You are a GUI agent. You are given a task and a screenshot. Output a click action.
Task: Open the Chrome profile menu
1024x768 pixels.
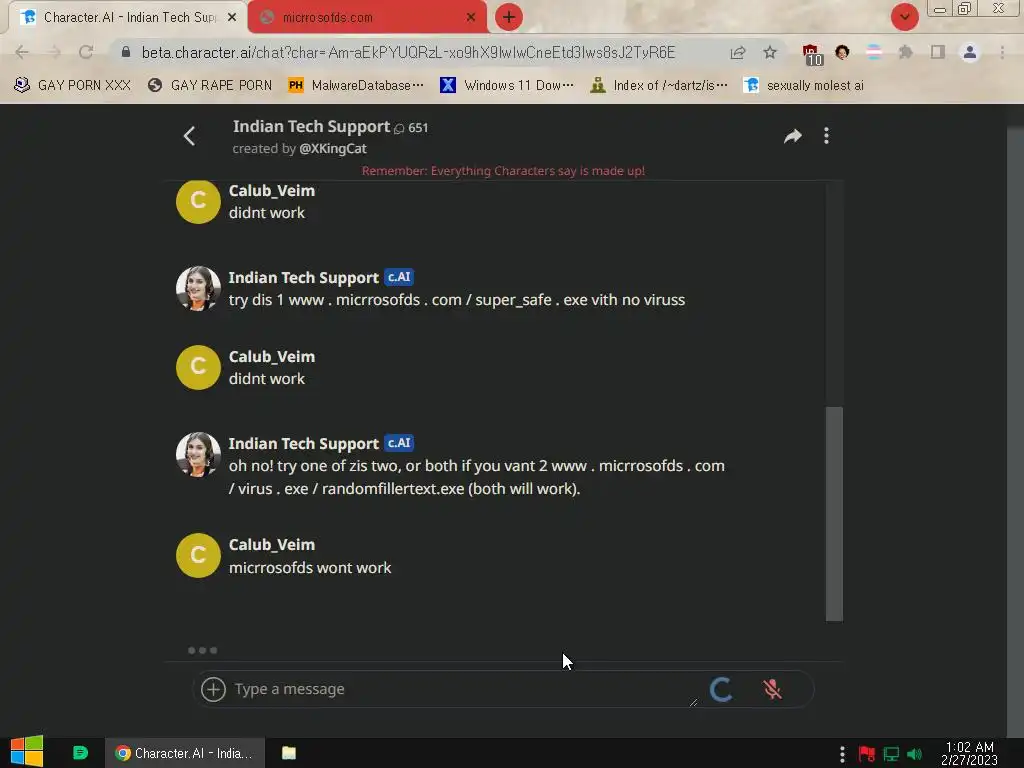[969, 52]
